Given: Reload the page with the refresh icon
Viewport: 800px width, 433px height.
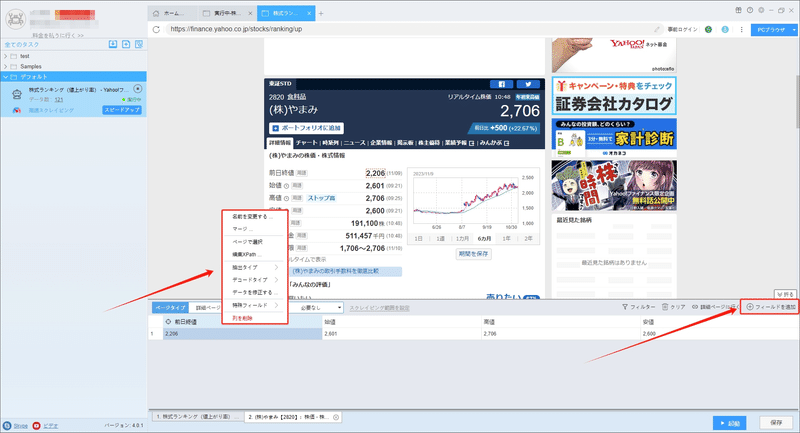Looking at the screenshot, I should (156, 29).
